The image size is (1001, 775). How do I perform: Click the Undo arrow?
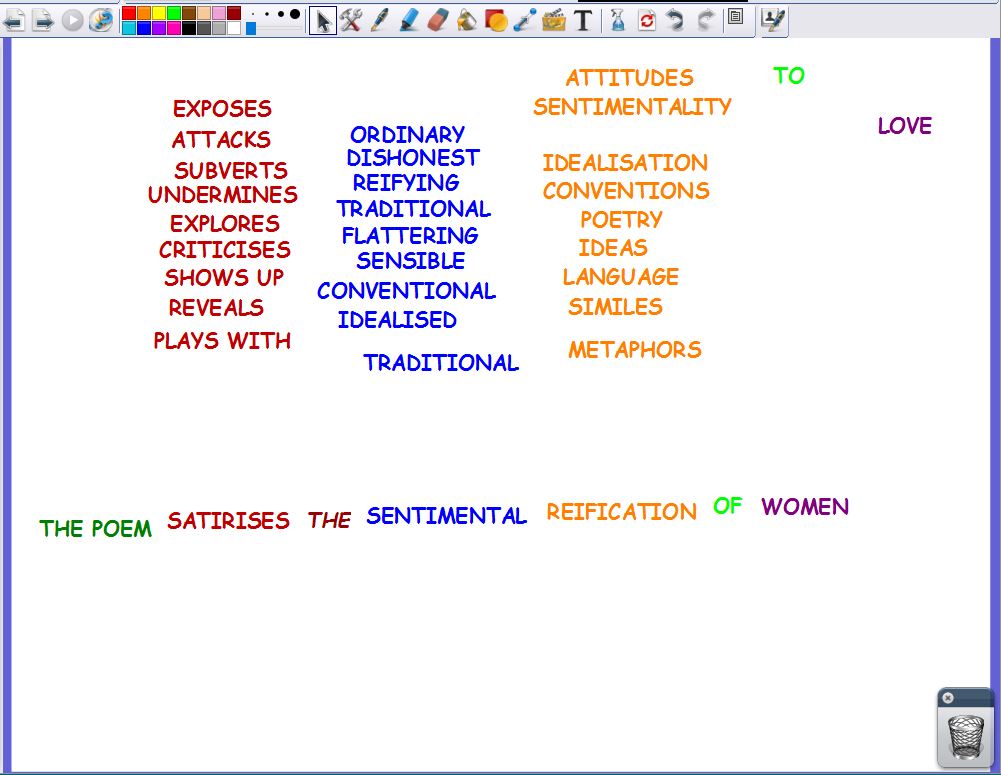pyautogui.click(x=675, y=20)
